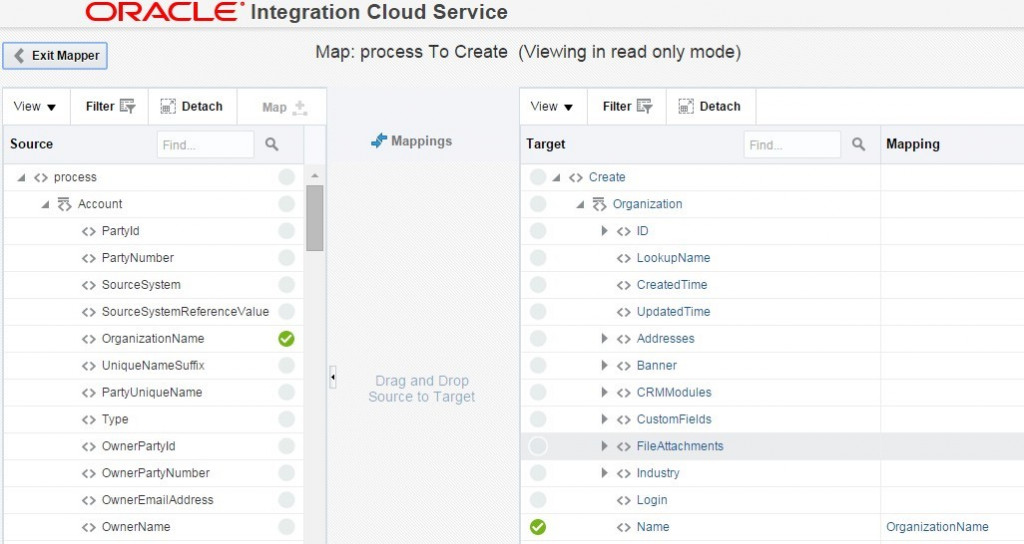Click mapping circle for PartyId source

286,231
